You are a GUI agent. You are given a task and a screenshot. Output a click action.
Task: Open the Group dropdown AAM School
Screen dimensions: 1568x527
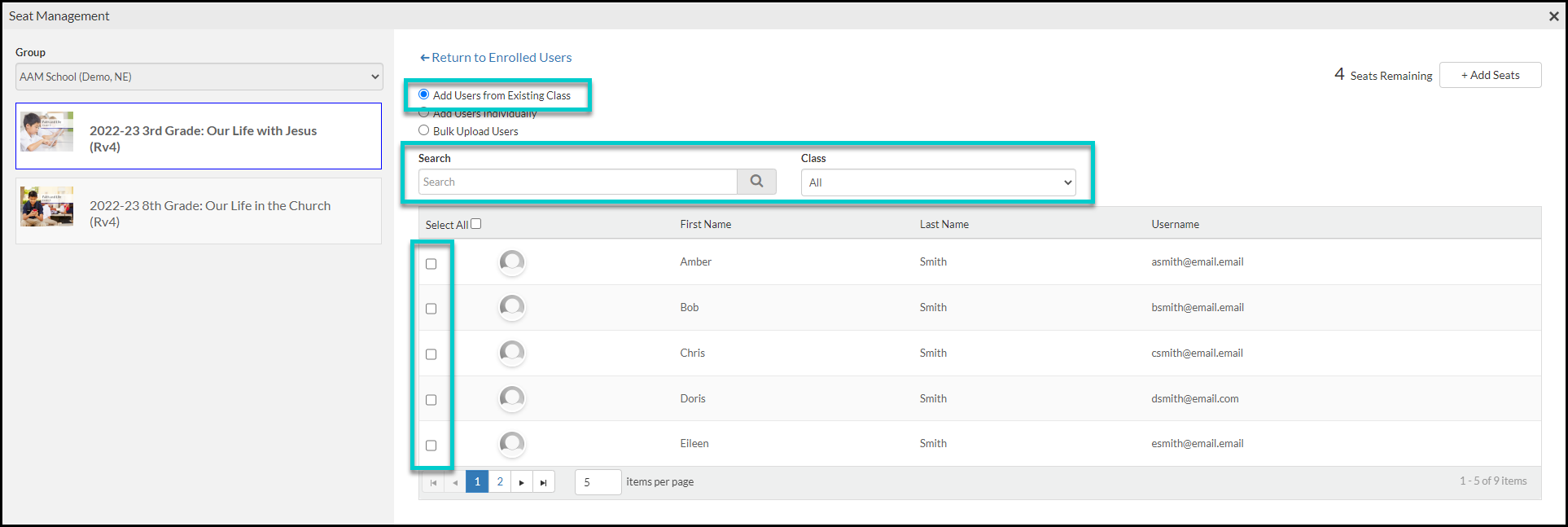point(199,77)
